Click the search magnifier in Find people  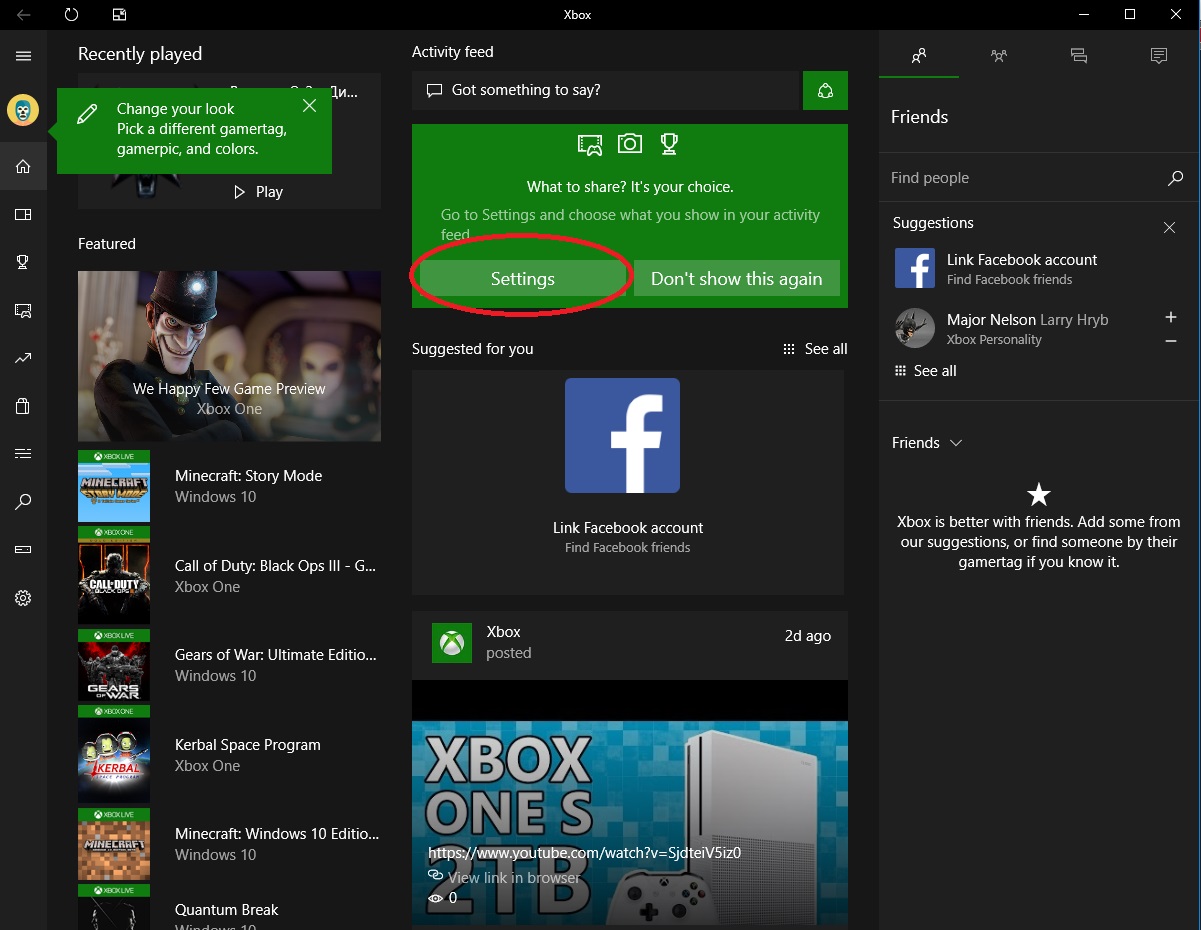point(1175,178)
